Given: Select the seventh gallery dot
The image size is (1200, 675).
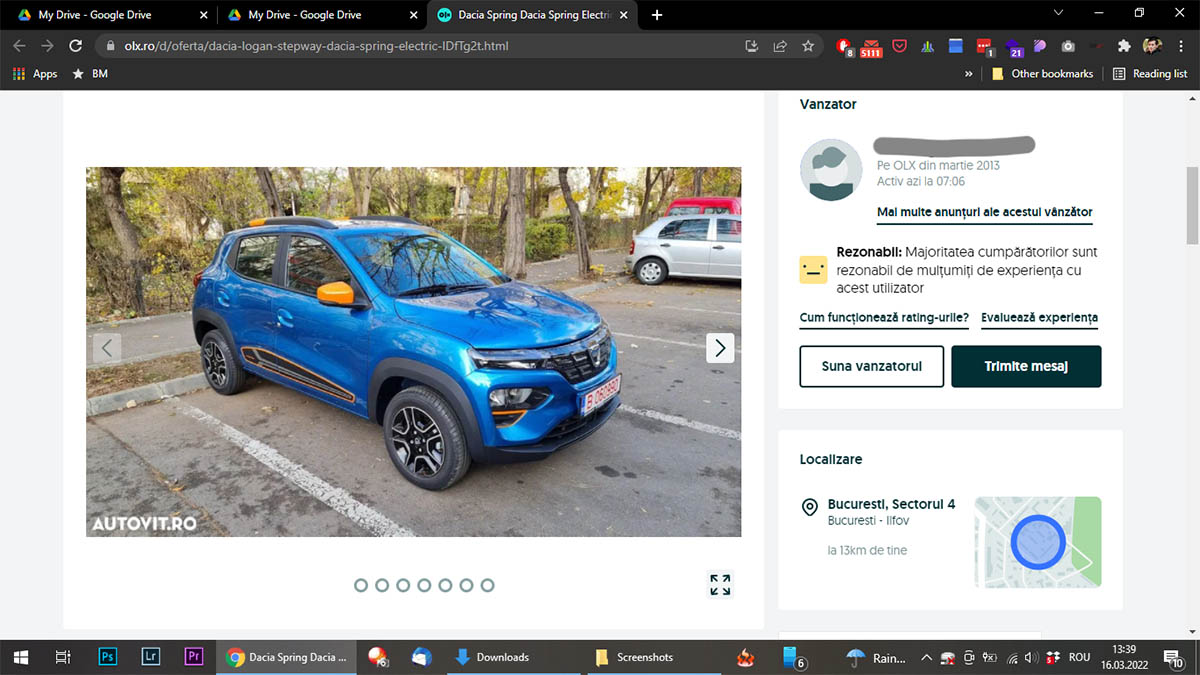Looking at the screenshot, I should [487, 585].
